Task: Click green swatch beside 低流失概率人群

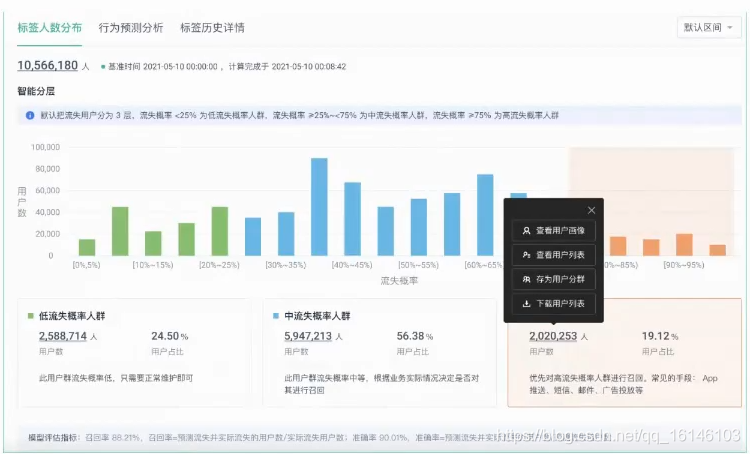Action: pos(31,316)
